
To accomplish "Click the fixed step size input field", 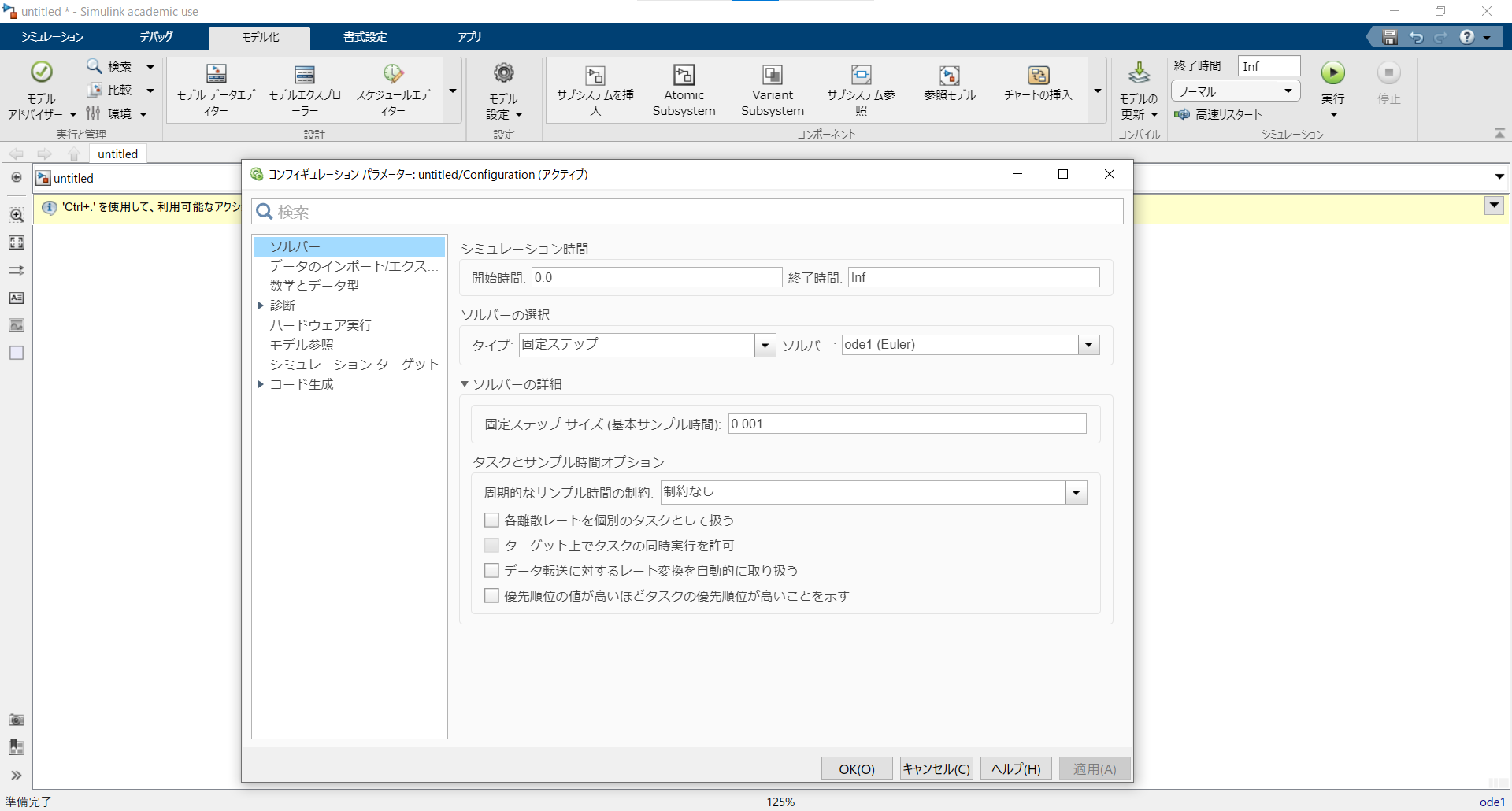I will point(906,424).
